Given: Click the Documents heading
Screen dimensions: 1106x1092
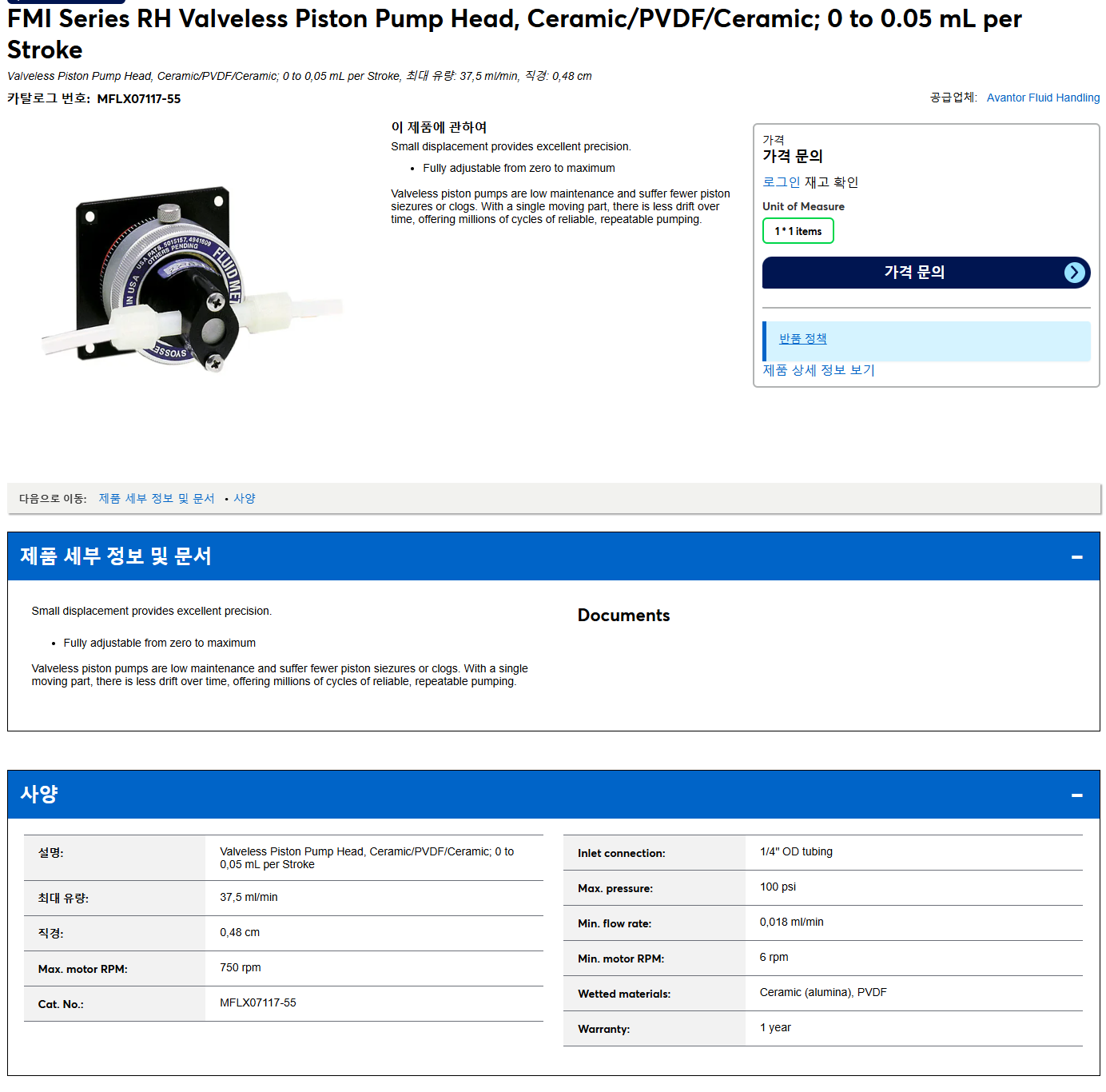Looking at the screenshot, I should point(624,616).
